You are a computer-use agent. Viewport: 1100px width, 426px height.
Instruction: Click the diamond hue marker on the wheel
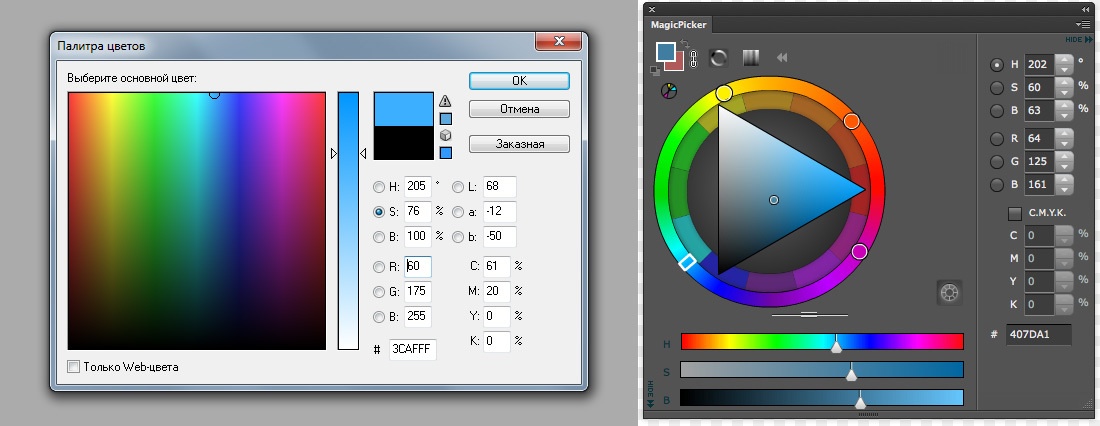[688, 262]
